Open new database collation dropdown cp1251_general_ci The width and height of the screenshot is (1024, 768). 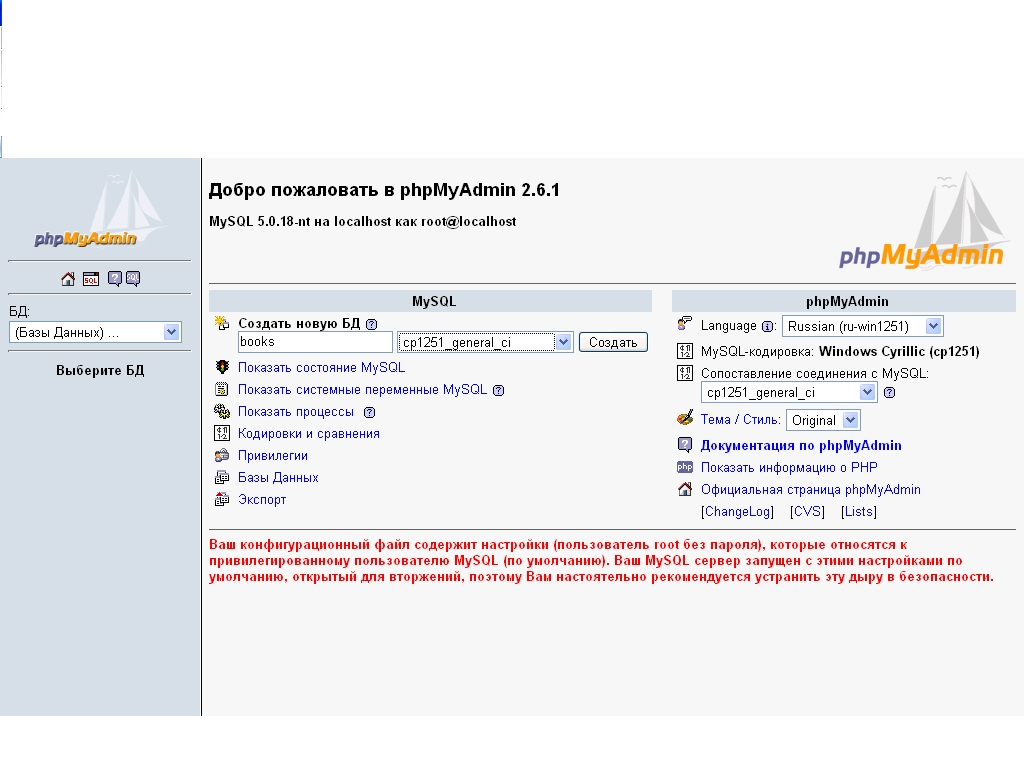tap(485, 342)
